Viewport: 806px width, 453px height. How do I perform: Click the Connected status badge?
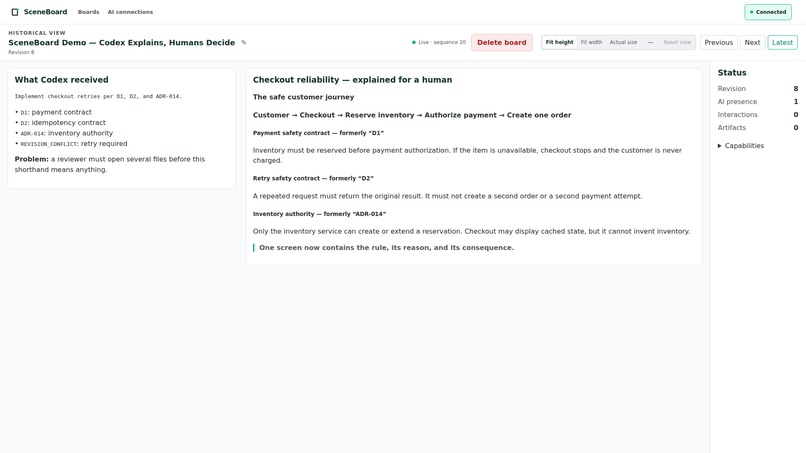pyautogui.click(x=768, y=12)
